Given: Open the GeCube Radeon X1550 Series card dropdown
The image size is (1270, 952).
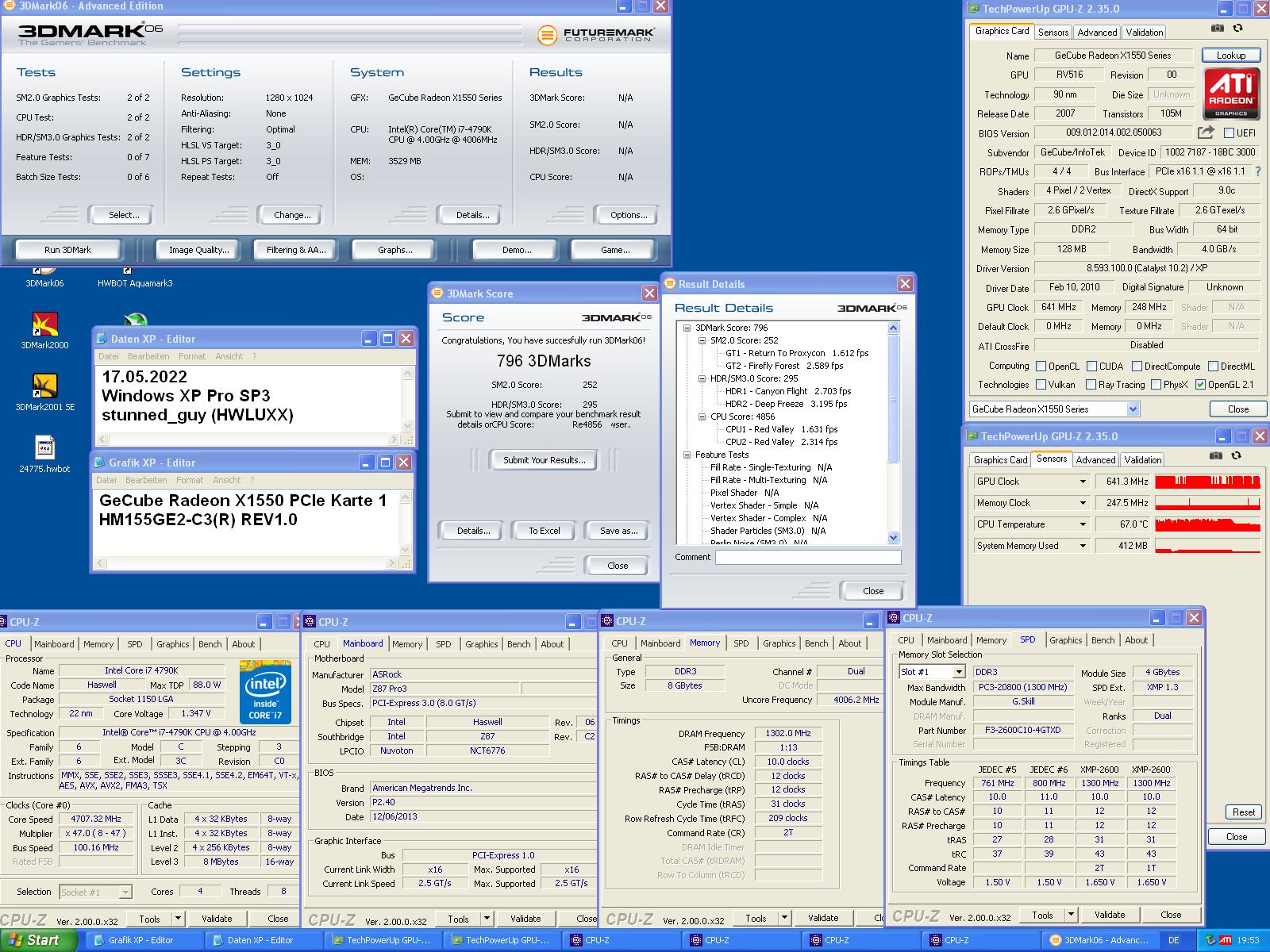Looking at the screenshot, I should click(1133, 409).
